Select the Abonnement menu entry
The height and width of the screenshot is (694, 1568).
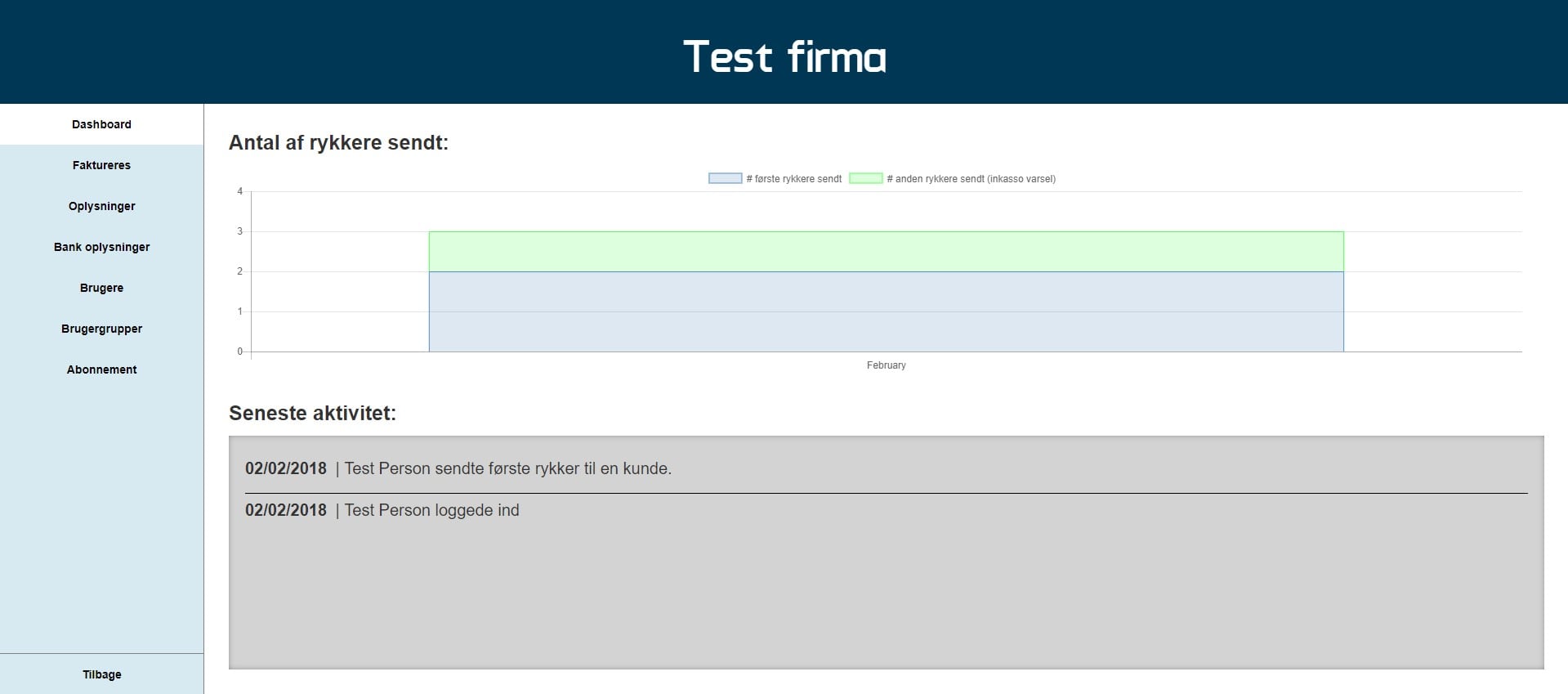(x=101, y=369)
